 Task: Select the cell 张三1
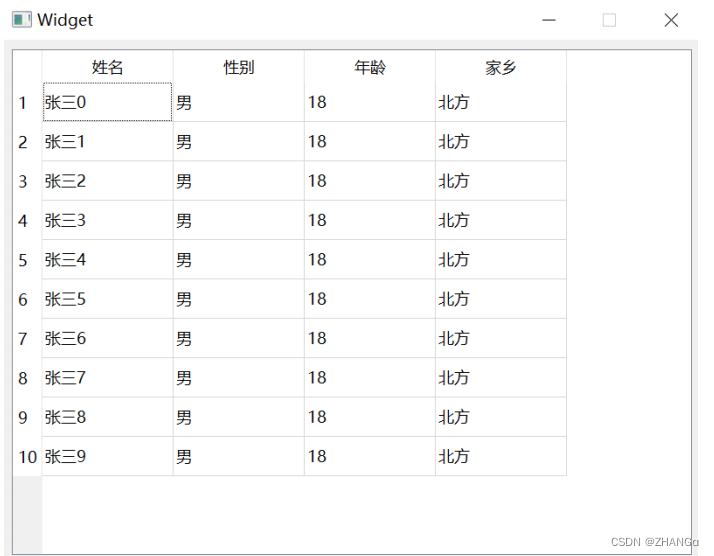pos(107,142)
